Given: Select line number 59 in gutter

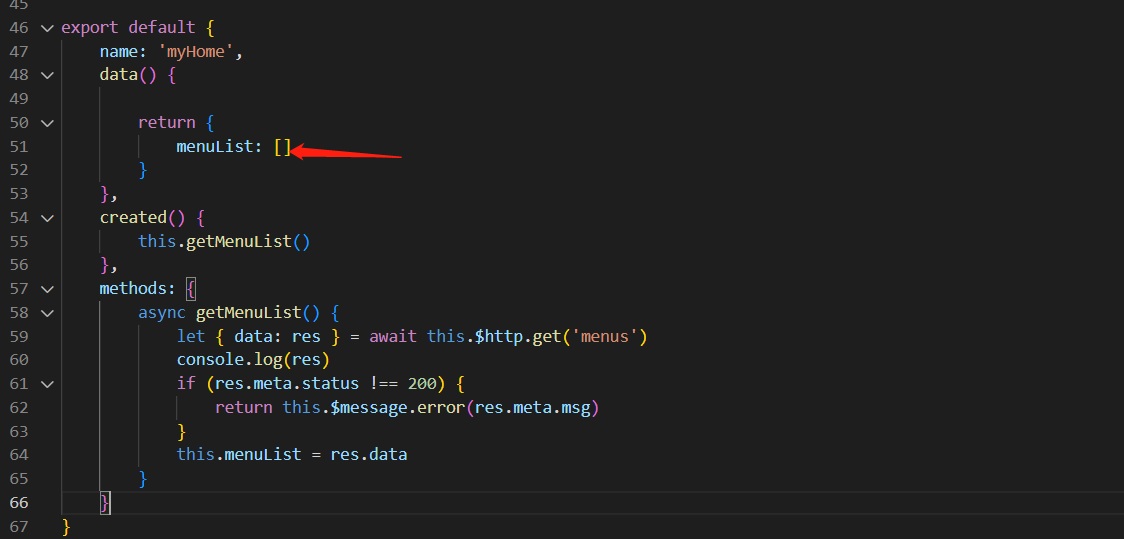Looking at the screenshot, I should pyautogui.click(x=19, y=336).
